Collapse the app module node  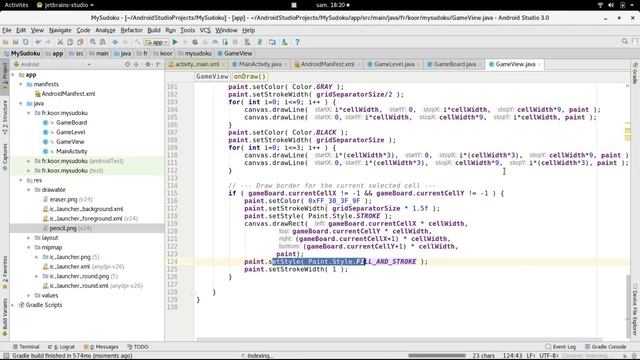[13, 75]
